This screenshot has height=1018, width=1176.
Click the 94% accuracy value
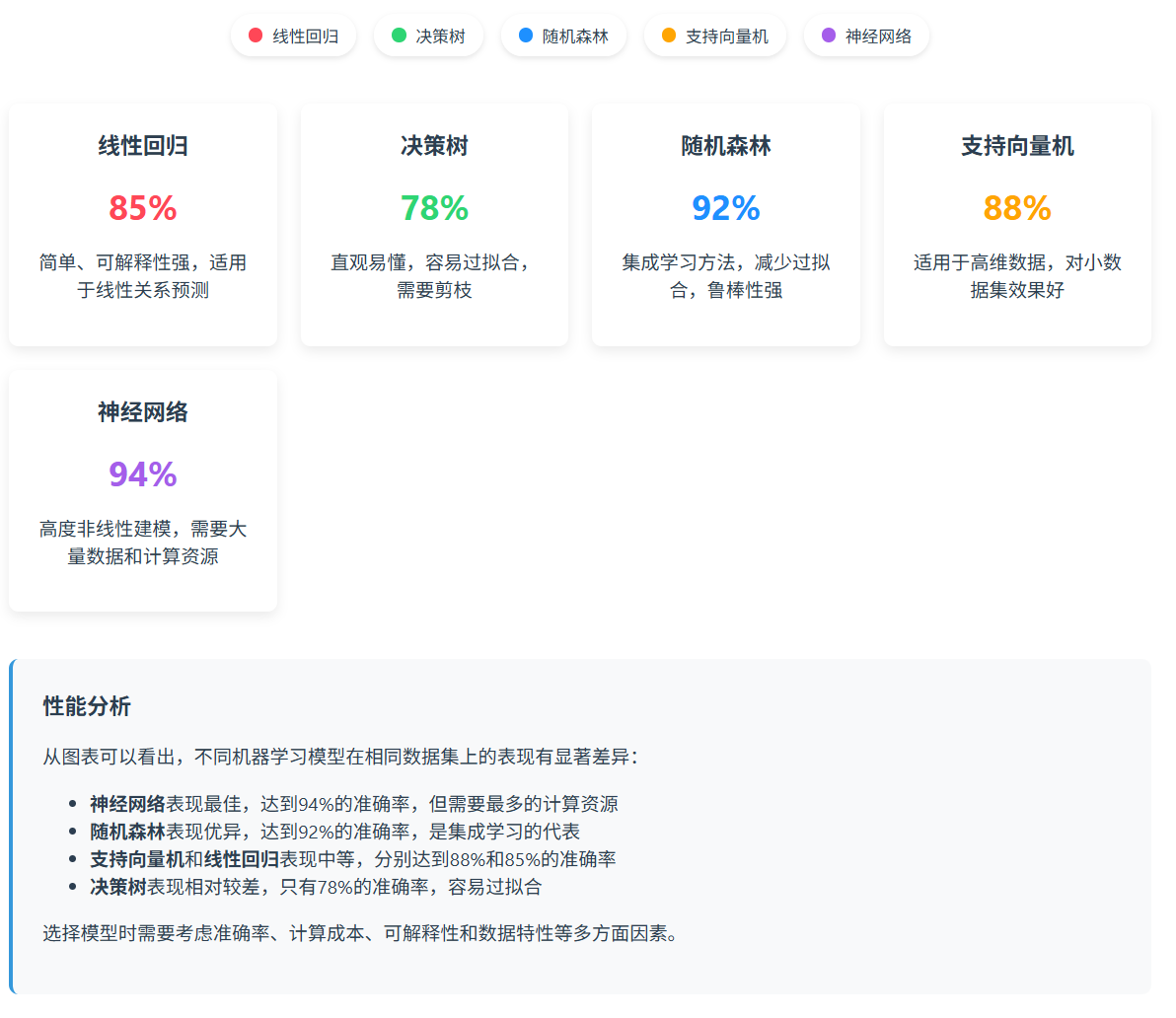pos(142,473)
